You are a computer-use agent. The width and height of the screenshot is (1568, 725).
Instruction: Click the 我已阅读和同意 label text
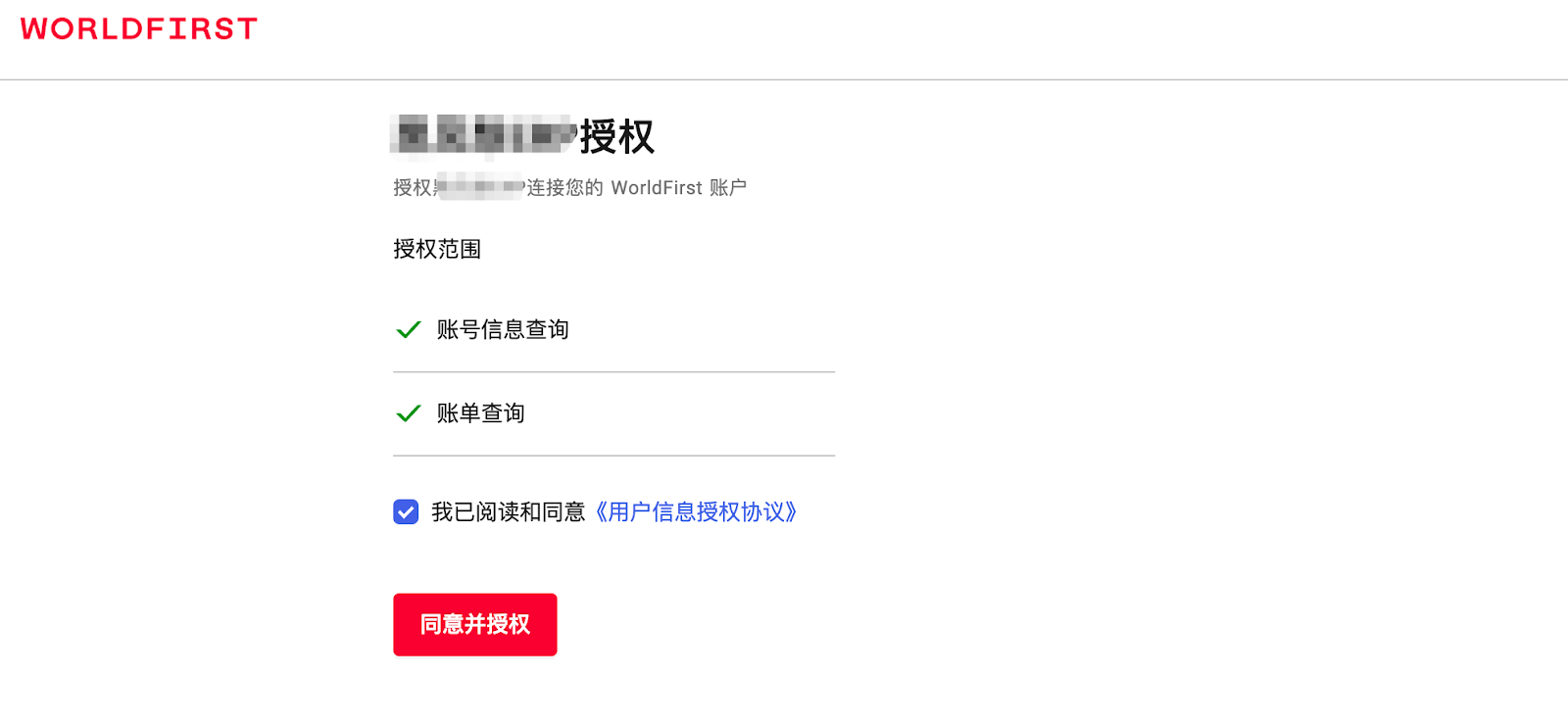508,512
